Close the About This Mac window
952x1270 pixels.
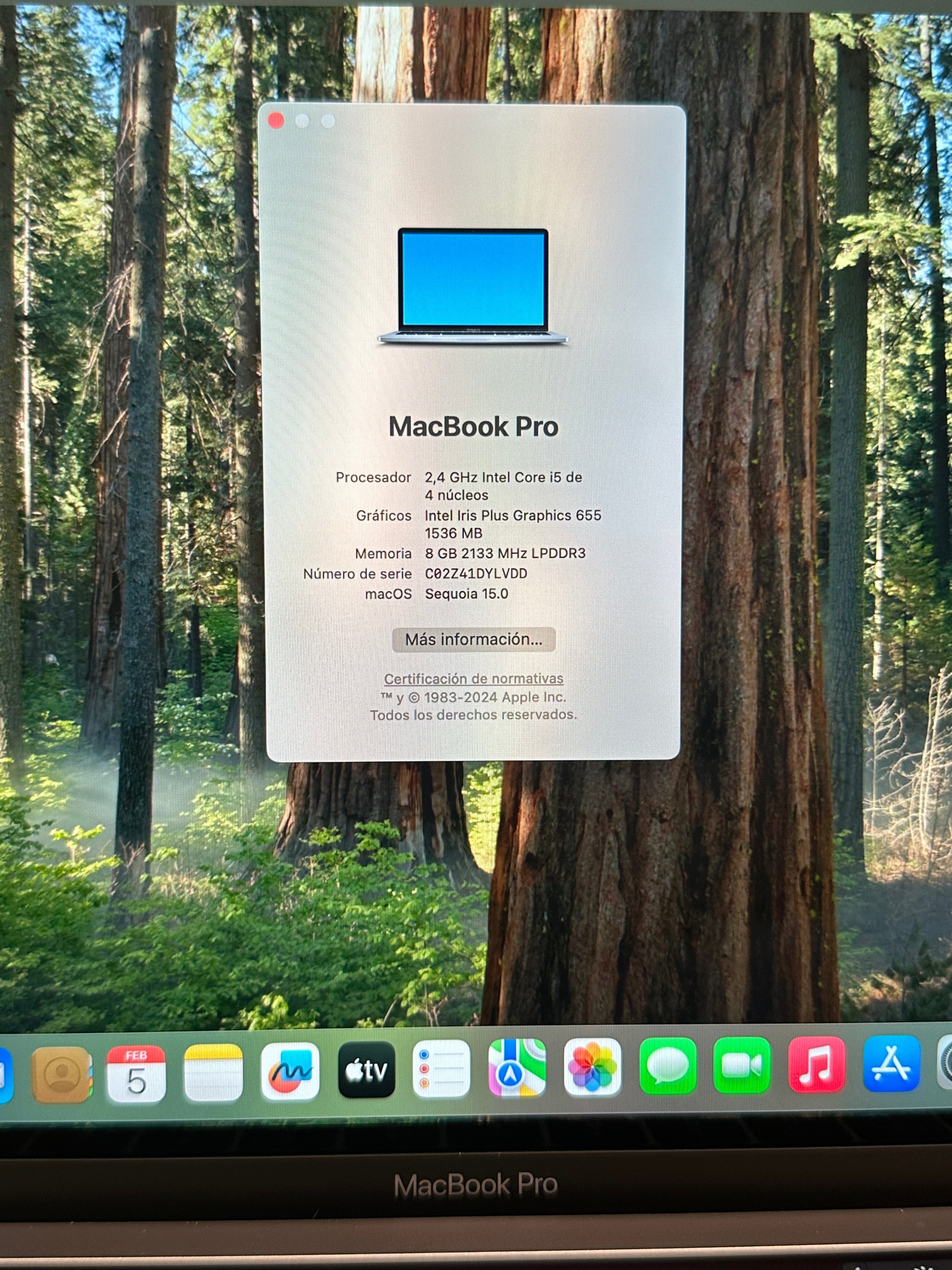pos(276,121)
